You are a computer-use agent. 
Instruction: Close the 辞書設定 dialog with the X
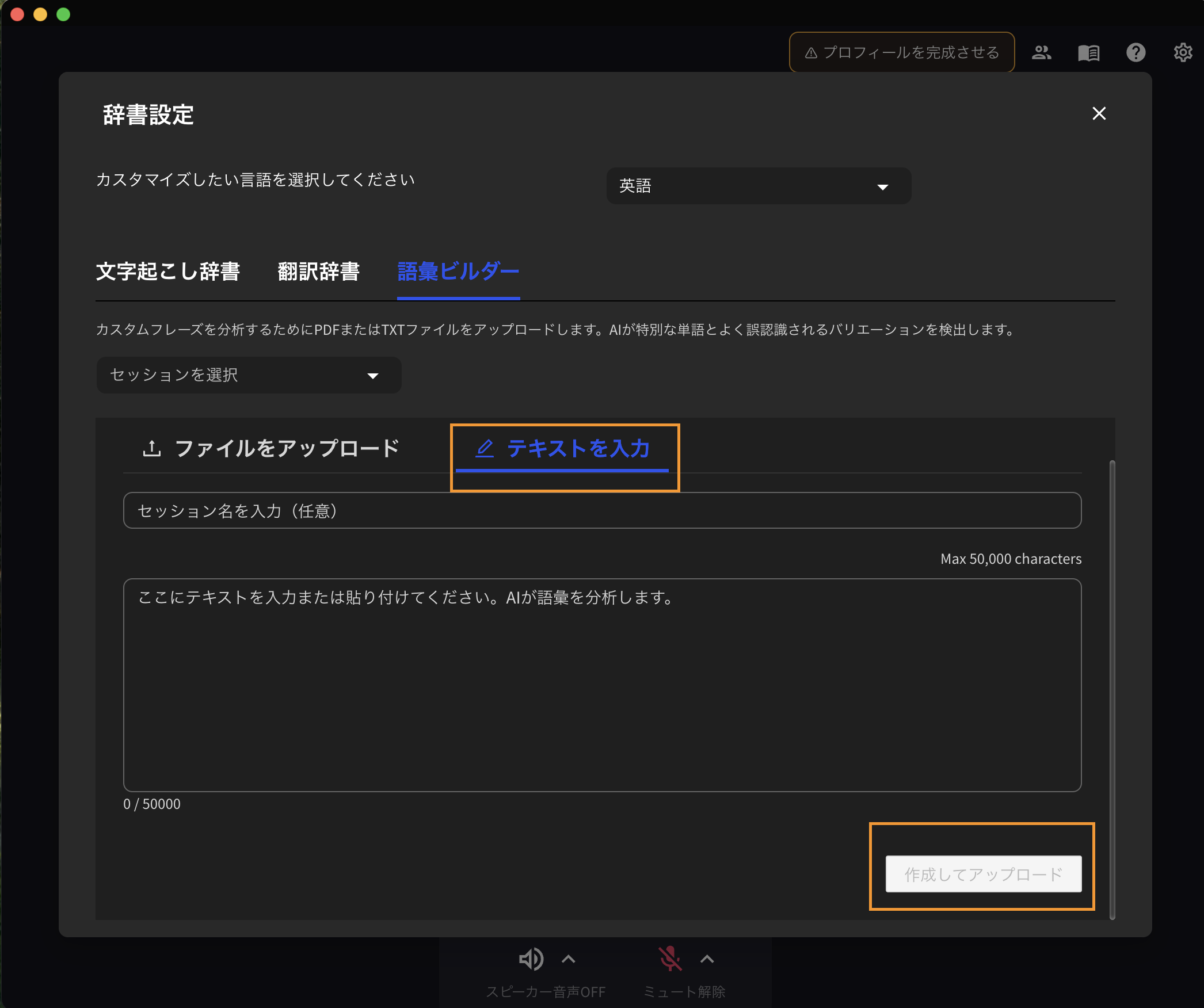1099,113
